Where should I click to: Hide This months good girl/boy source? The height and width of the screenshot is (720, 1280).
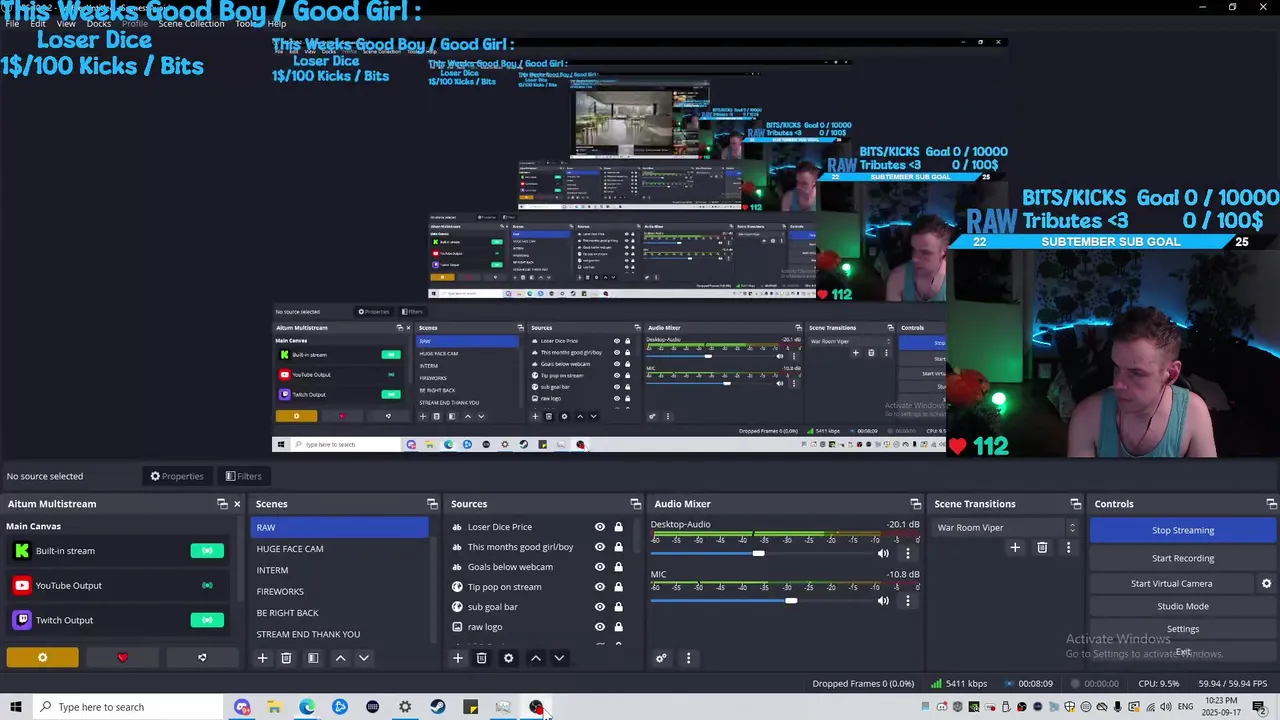click(600, 547)
